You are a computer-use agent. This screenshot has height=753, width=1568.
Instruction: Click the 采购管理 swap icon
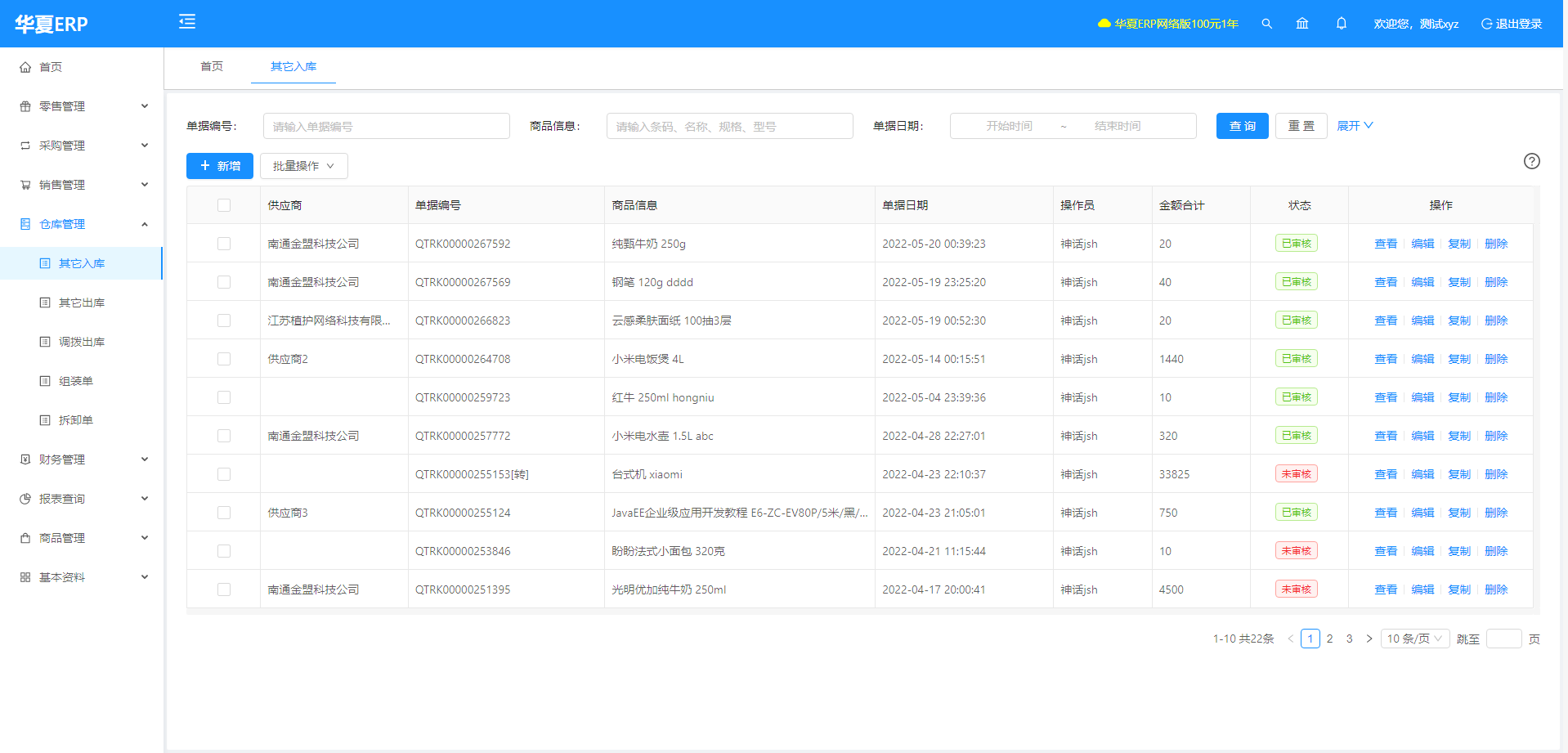25,146
